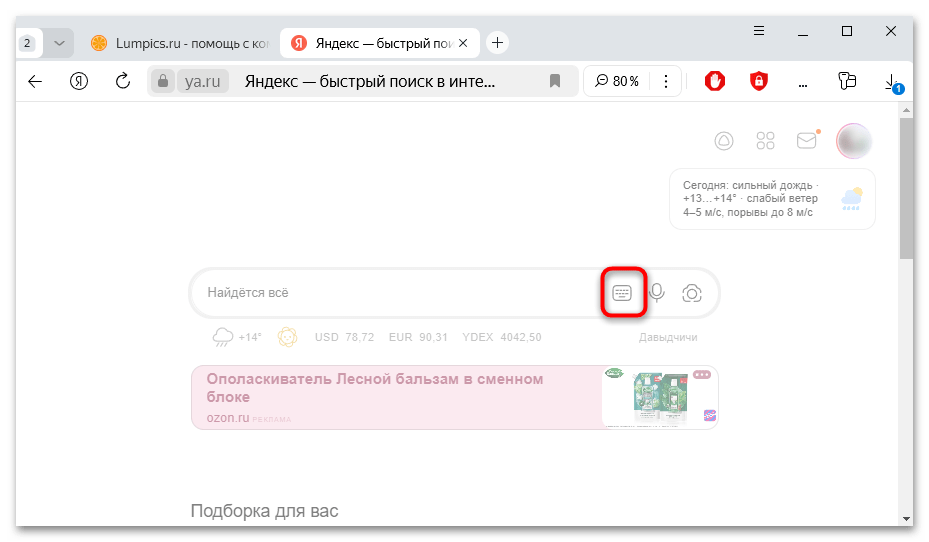The image size is (929, 542).
Task: Switch to the Lumpics.ru tab
Action: 181,43
